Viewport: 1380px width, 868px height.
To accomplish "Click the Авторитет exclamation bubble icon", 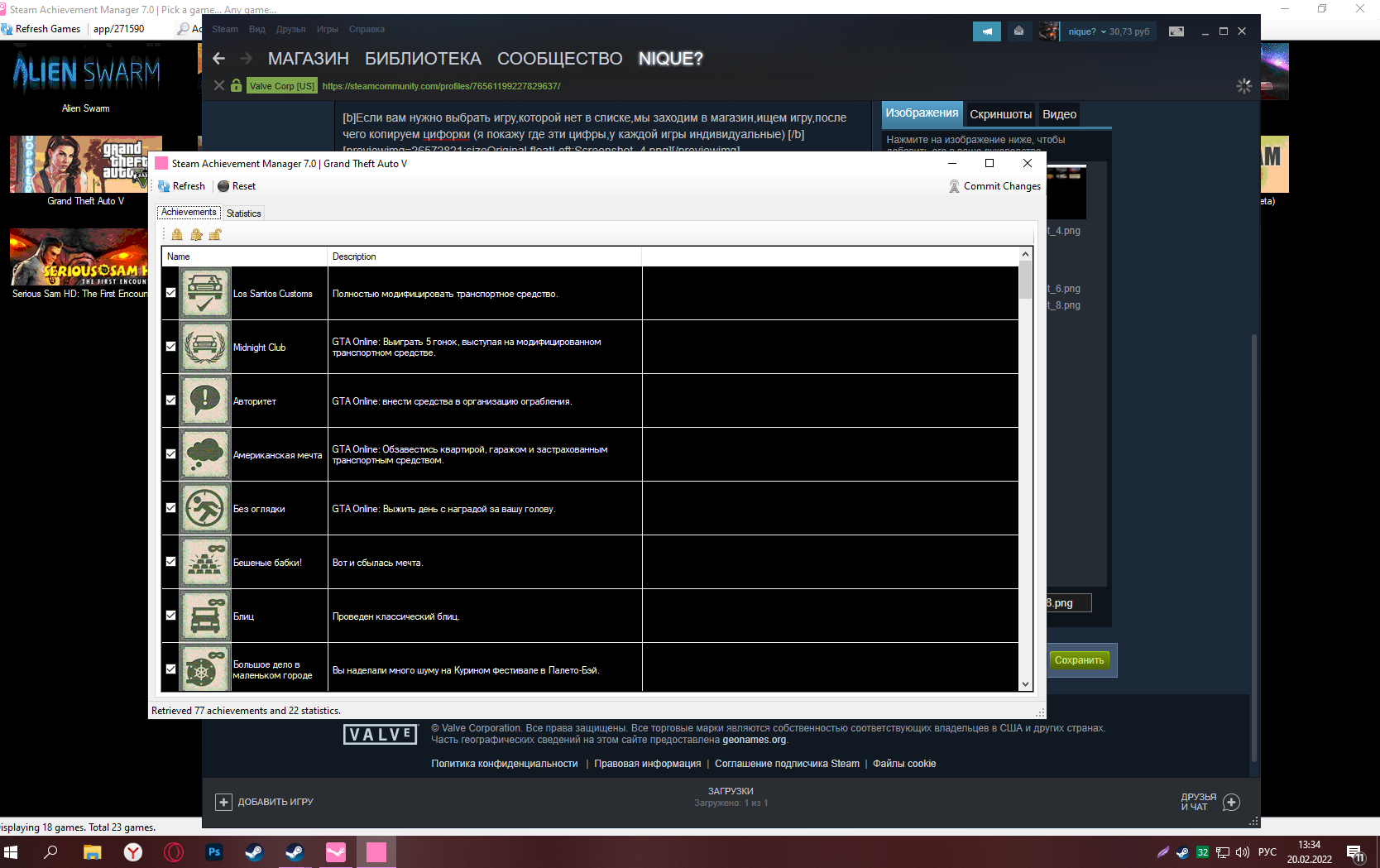I will tap(205, 400).
